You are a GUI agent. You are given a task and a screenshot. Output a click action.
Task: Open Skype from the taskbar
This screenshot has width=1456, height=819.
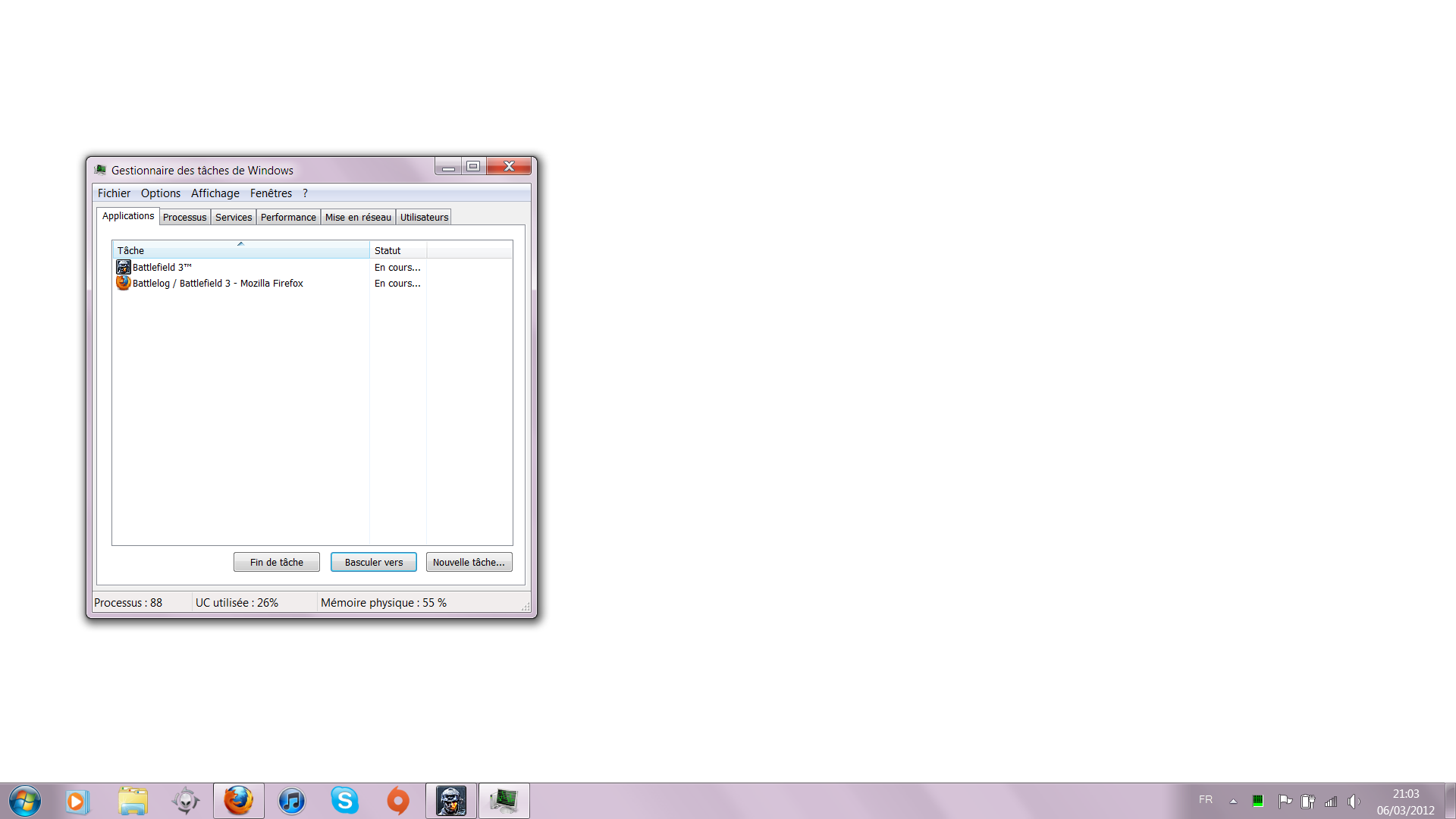point(344,801)
